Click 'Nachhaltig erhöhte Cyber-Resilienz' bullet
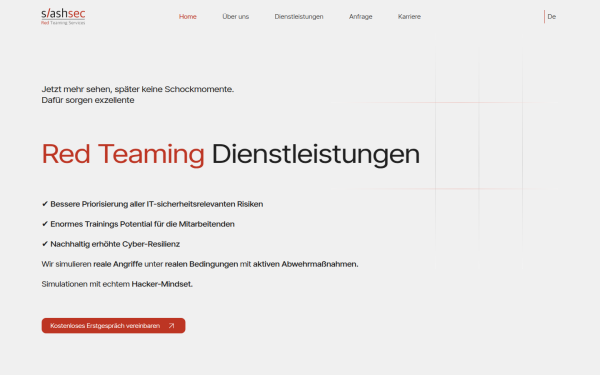The image size is (600, 375). tap(111, 244)
